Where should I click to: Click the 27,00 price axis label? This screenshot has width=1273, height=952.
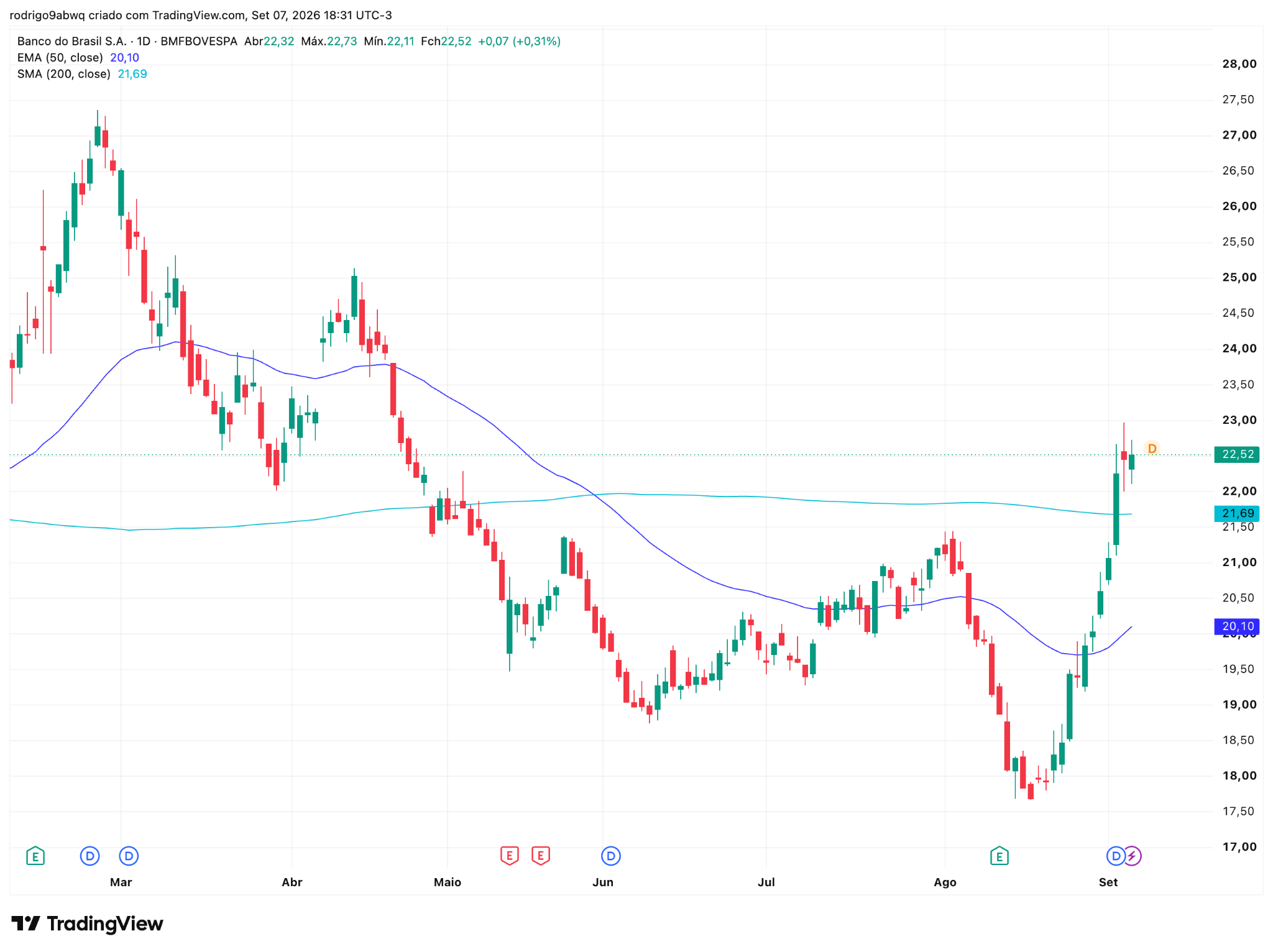(x=1239, y=135)
